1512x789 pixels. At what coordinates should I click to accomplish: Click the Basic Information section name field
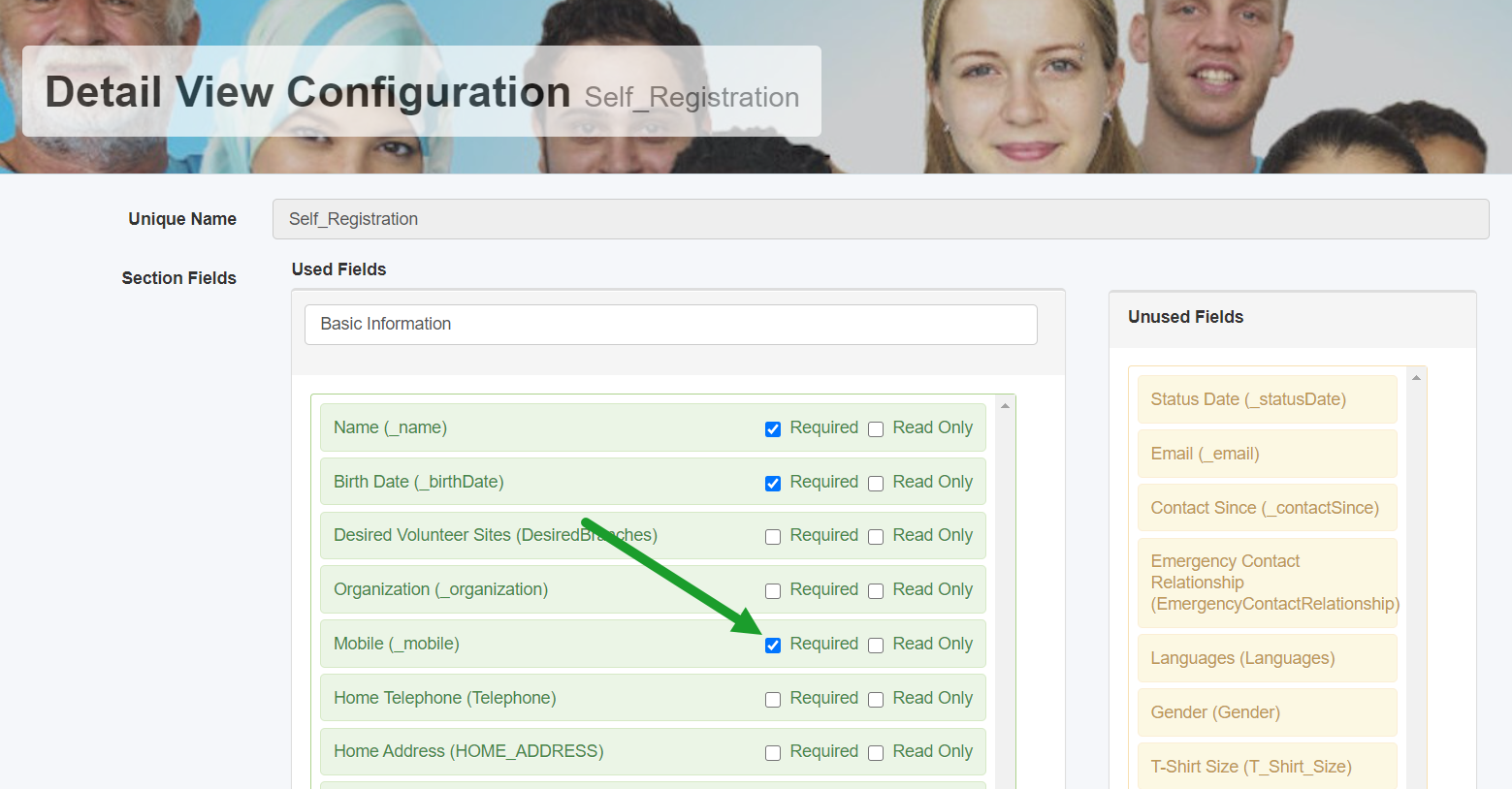[x=671, y=325]
